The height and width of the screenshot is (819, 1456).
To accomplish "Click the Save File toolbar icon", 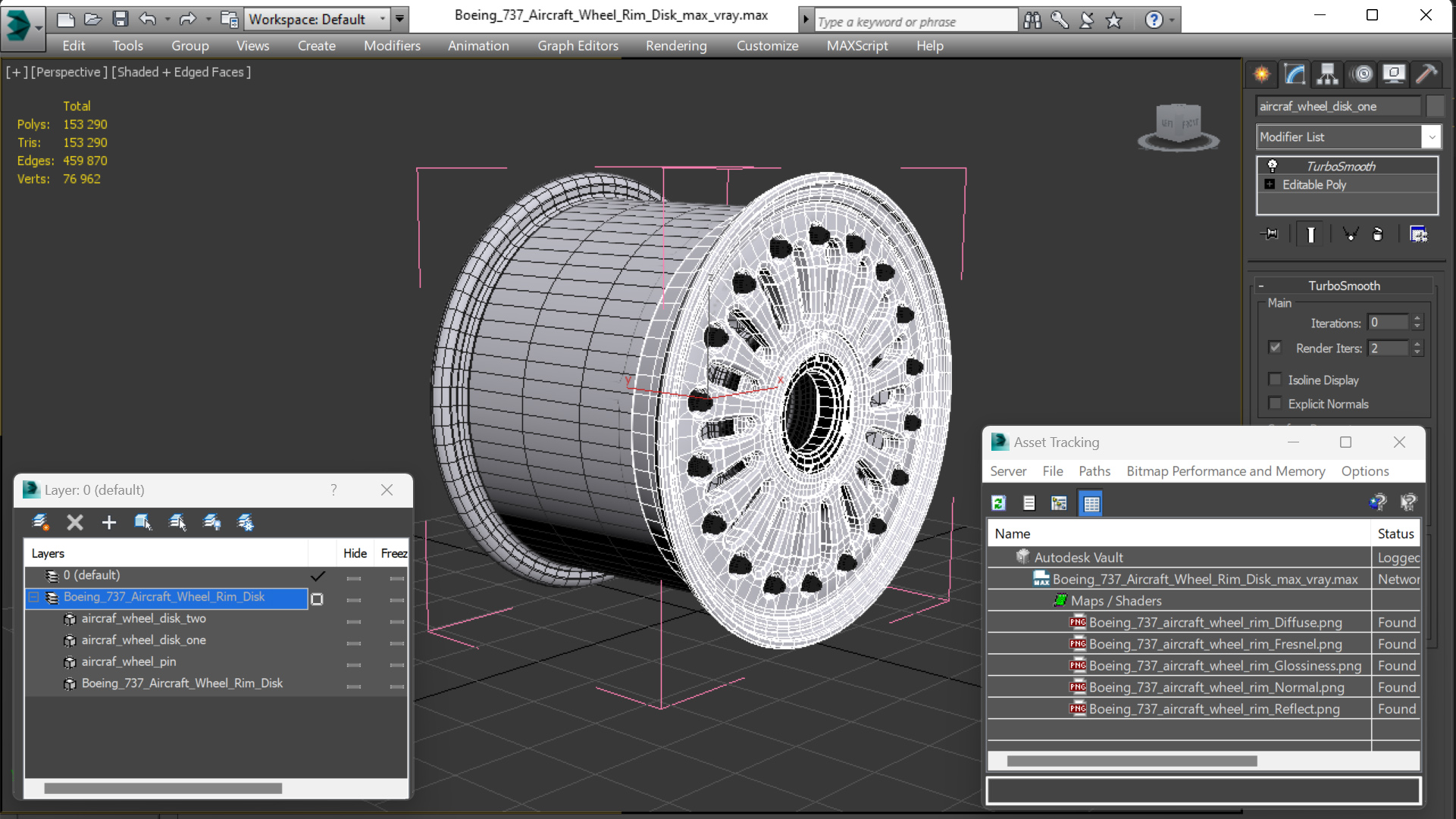I will [x=120, y=19].
